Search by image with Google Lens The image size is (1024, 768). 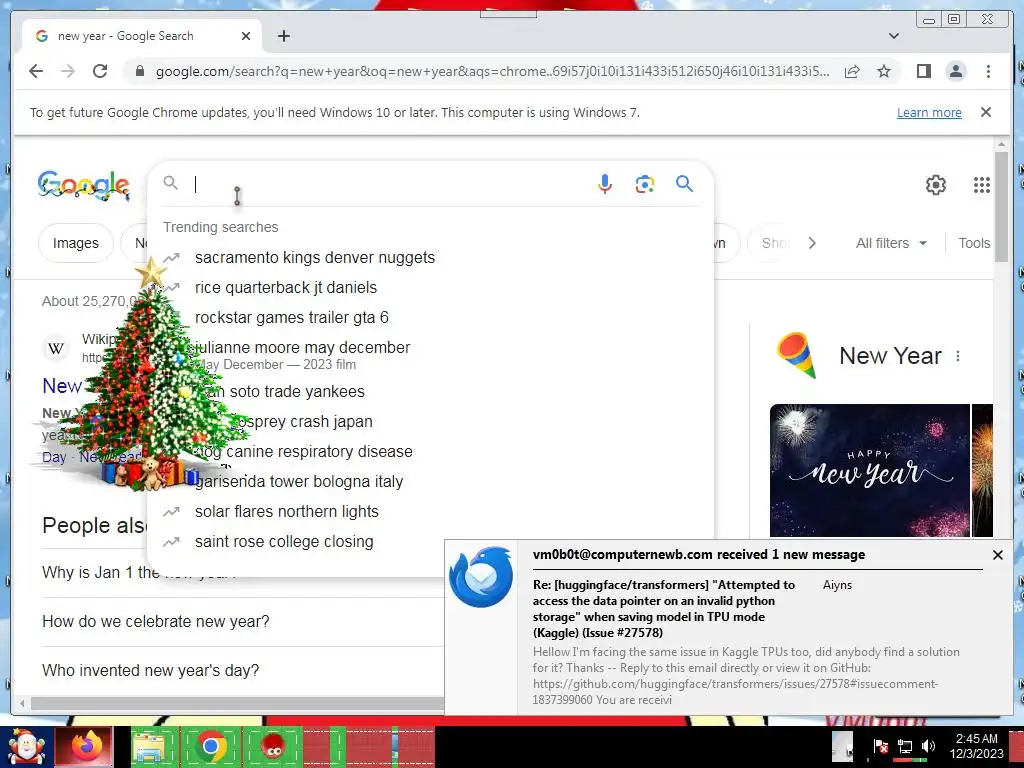click(645, 184)
